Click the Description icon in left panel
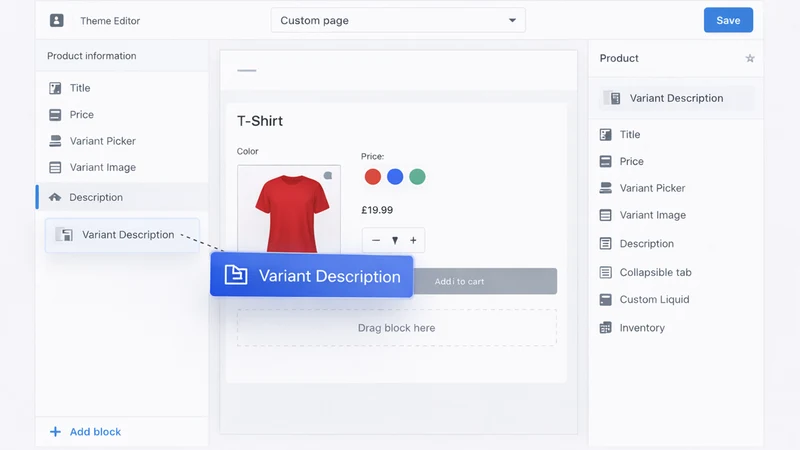This screenshot has height=450, width=800. [55, 197]
